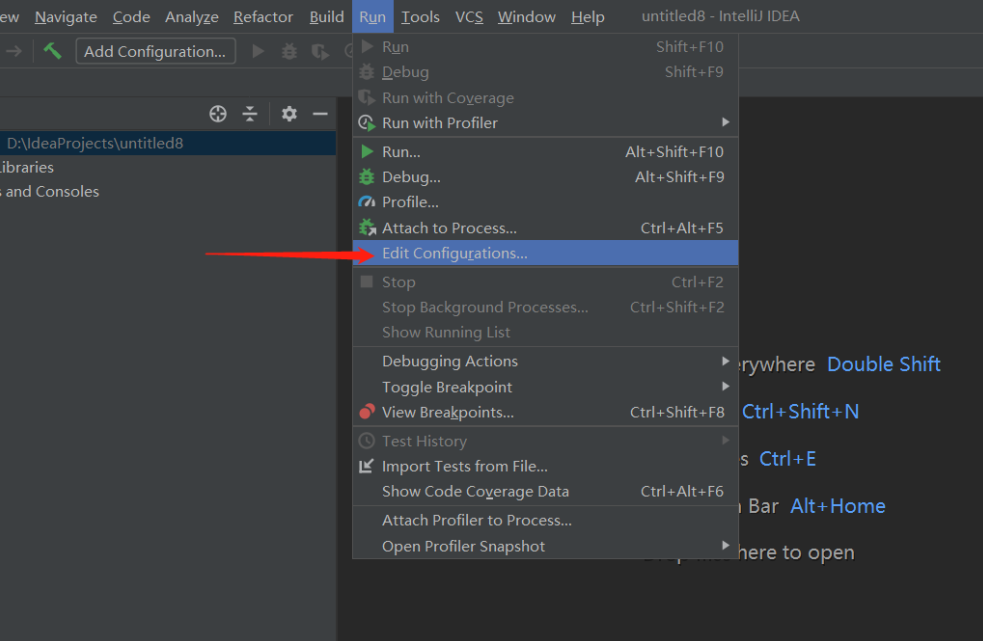Screen dimensions: 983x641
Task: Select the External Libraries tree row
Action: (x=168, y=167)
